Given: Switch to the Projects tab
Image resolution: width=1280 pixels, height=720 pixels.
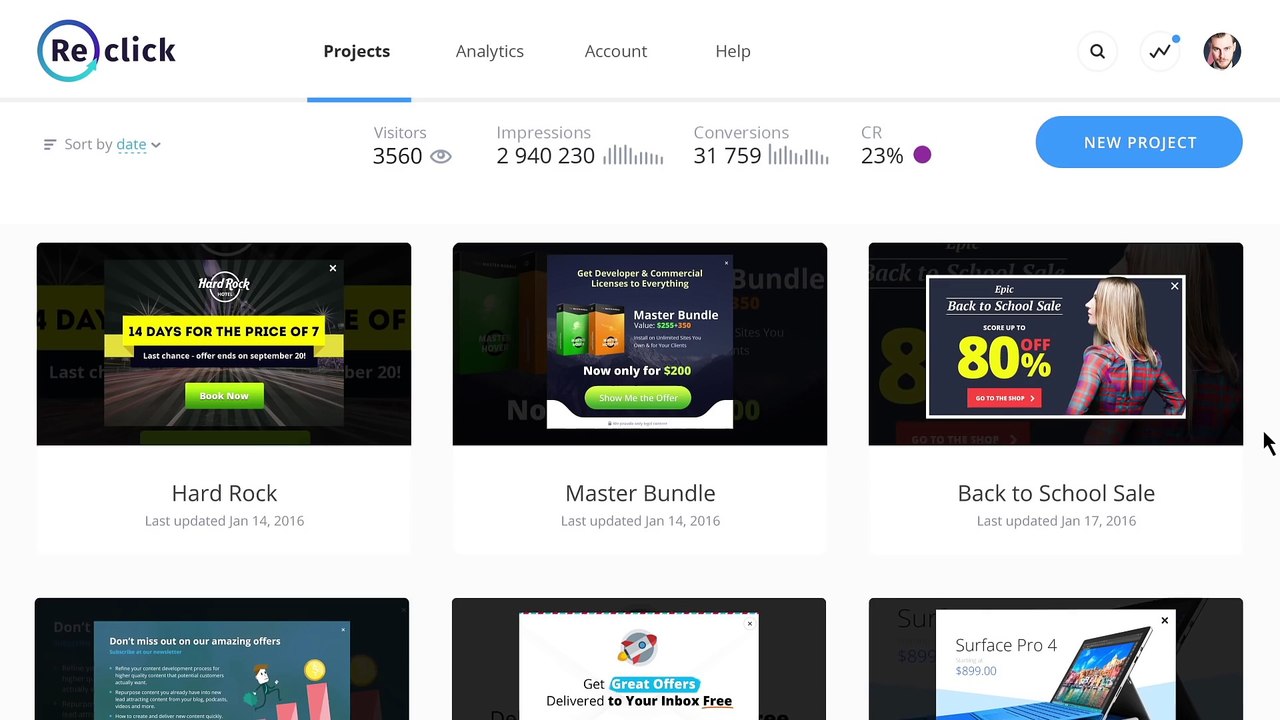Looking at the screenshot, I should pyautogui.click(x=357, y=51).
